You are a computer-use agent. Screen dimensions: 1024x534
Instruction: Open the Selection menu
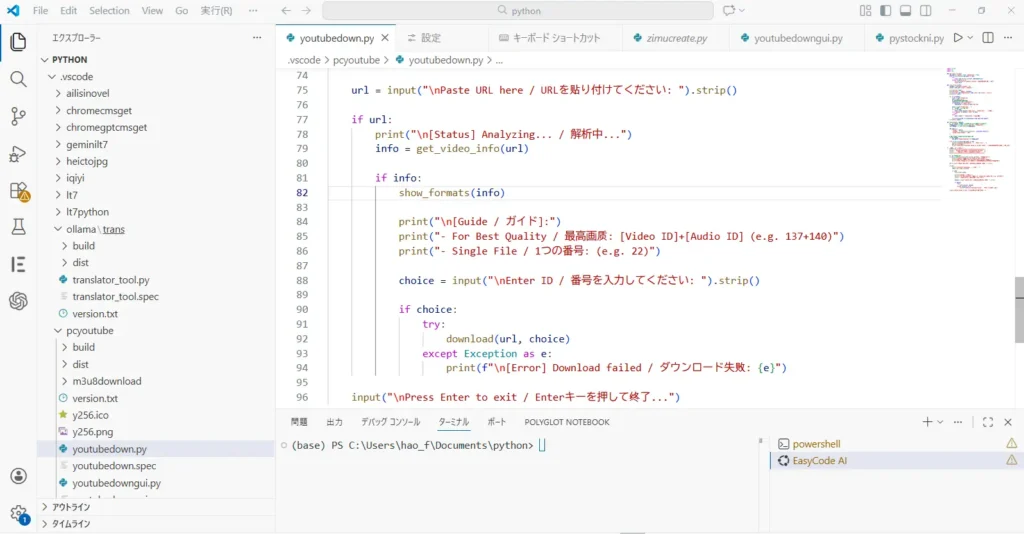(109, 10)
